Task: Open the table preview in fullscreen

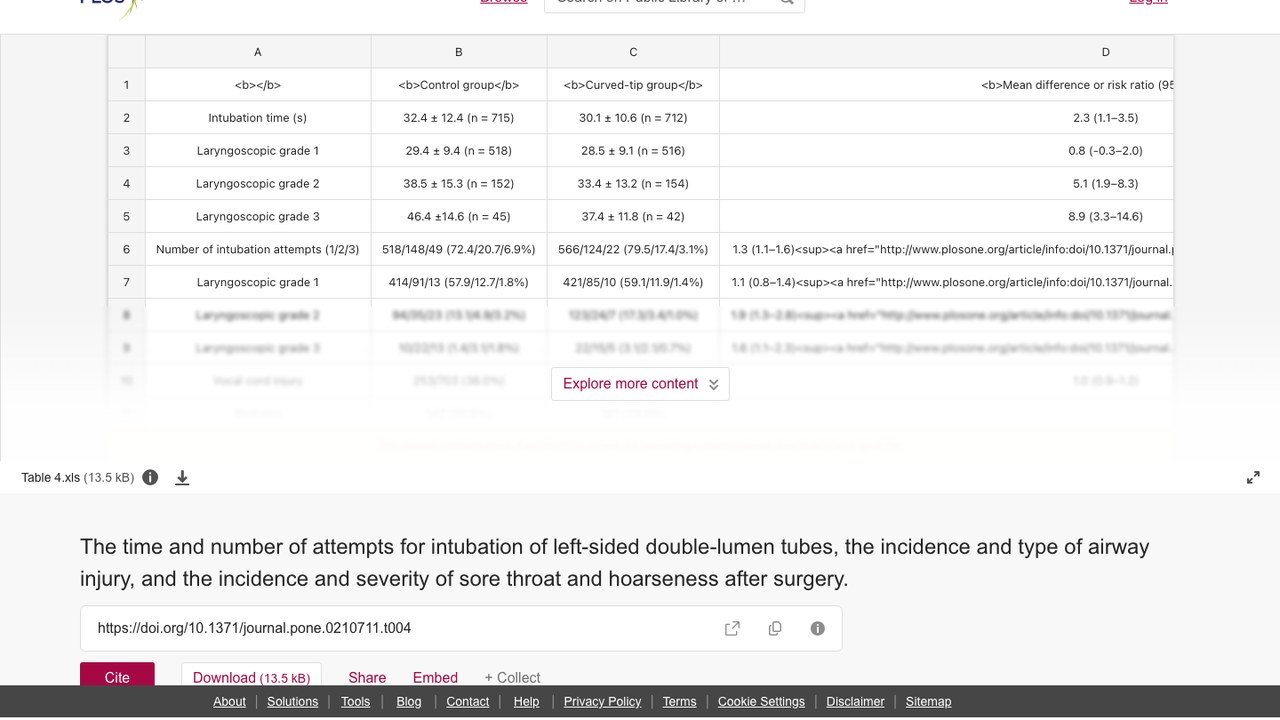Action: point(1253,478)
